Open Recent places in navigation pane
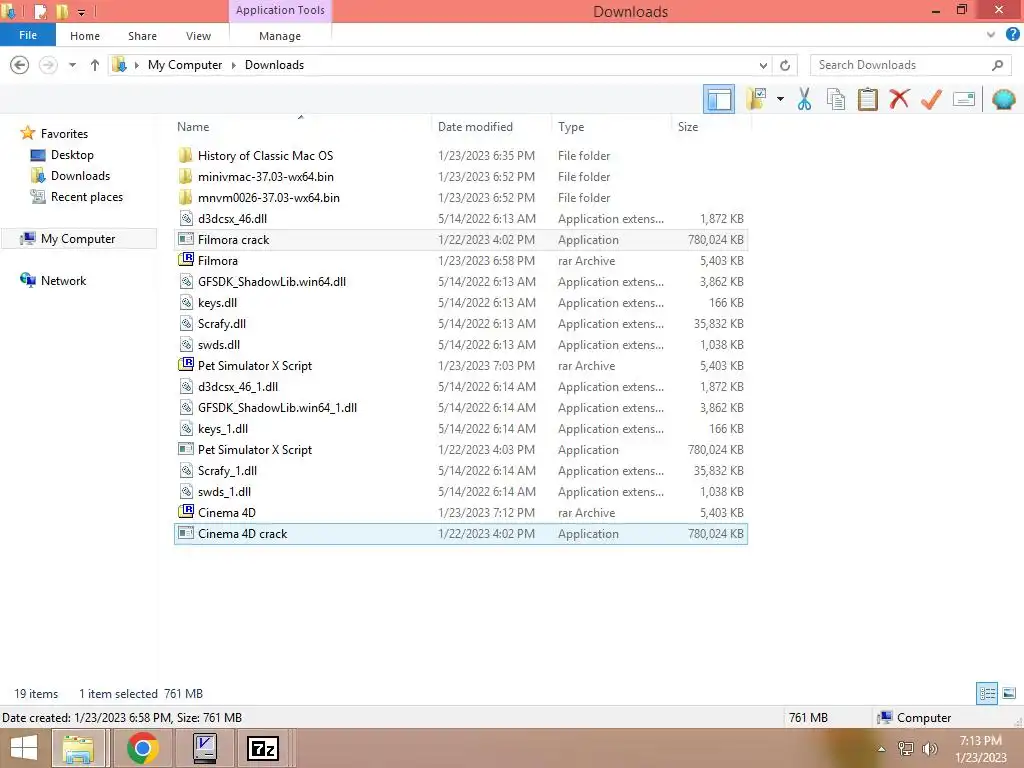The image size is (1024, 768). [86, 197]
